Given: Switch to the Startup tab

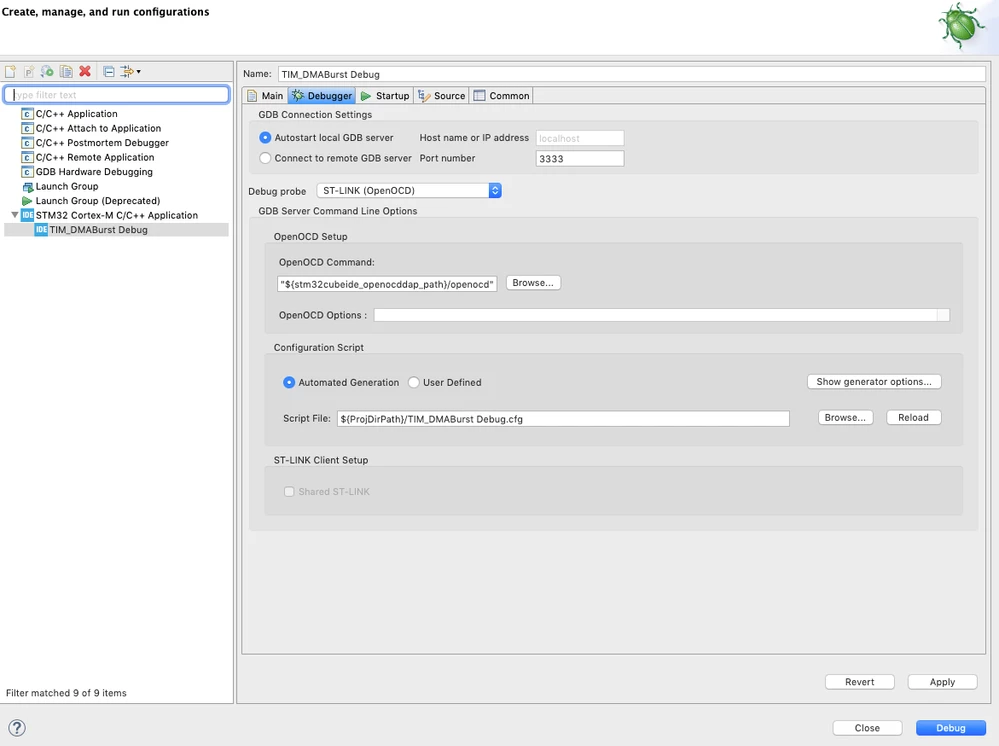Looking at the screenshot, I should [385, 96].
